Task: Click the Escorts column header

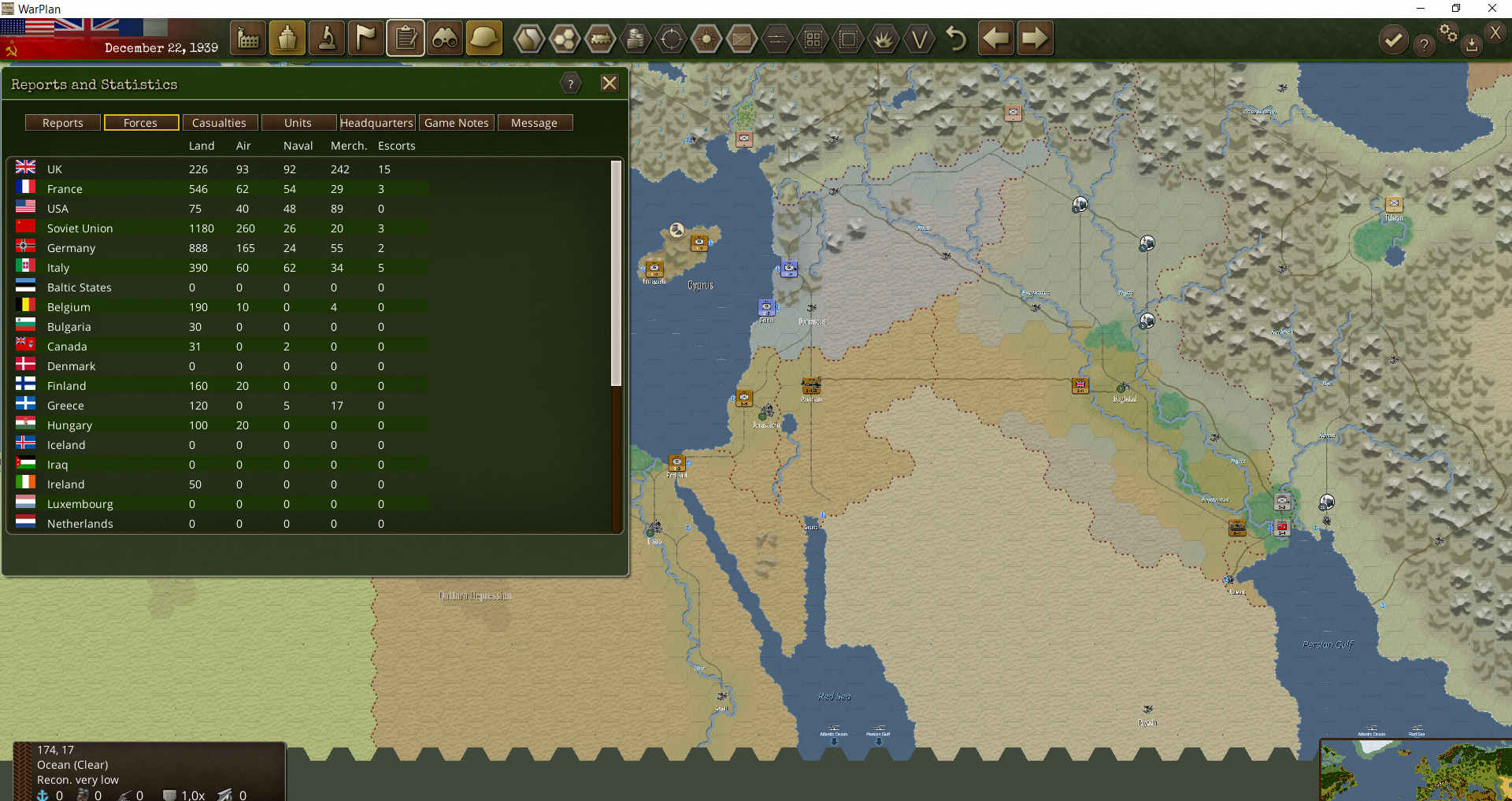Action: pos(396,146)
